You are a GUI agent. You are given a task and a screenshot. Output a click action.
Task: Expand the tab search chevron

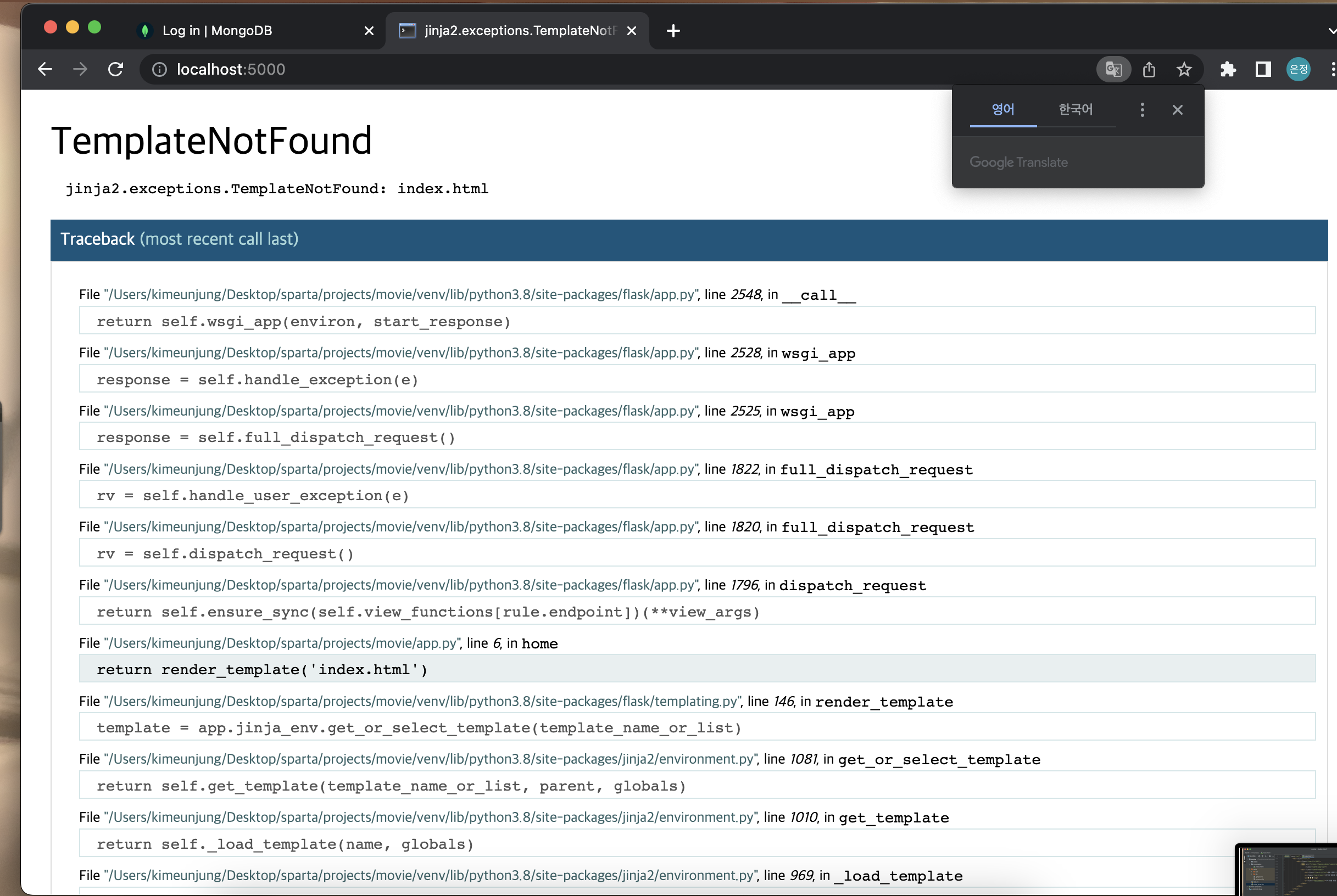click(x=1332, y=31)
